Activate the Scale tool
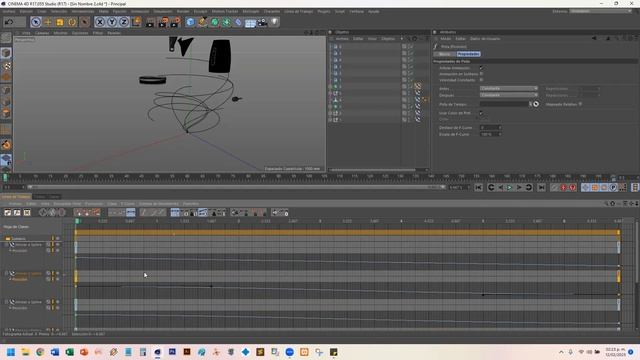Viewport: 640px width, 360px height. coord(60,22)
